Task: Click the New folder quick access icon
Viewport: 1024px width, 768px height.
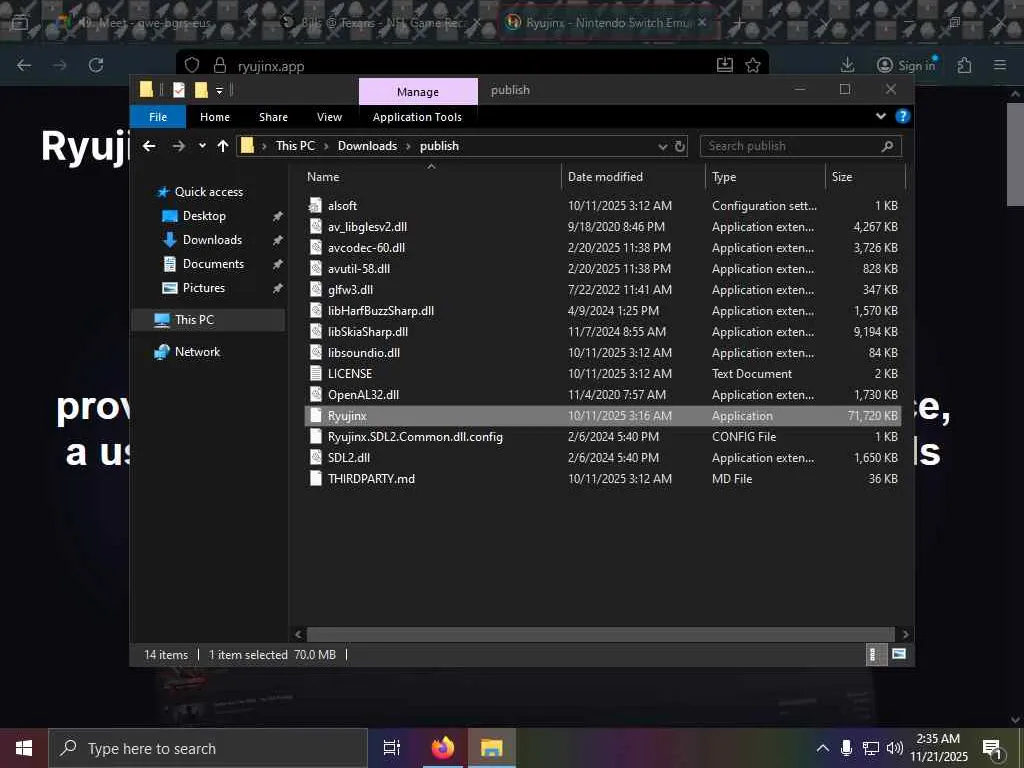Action: [x=201, y=90]
